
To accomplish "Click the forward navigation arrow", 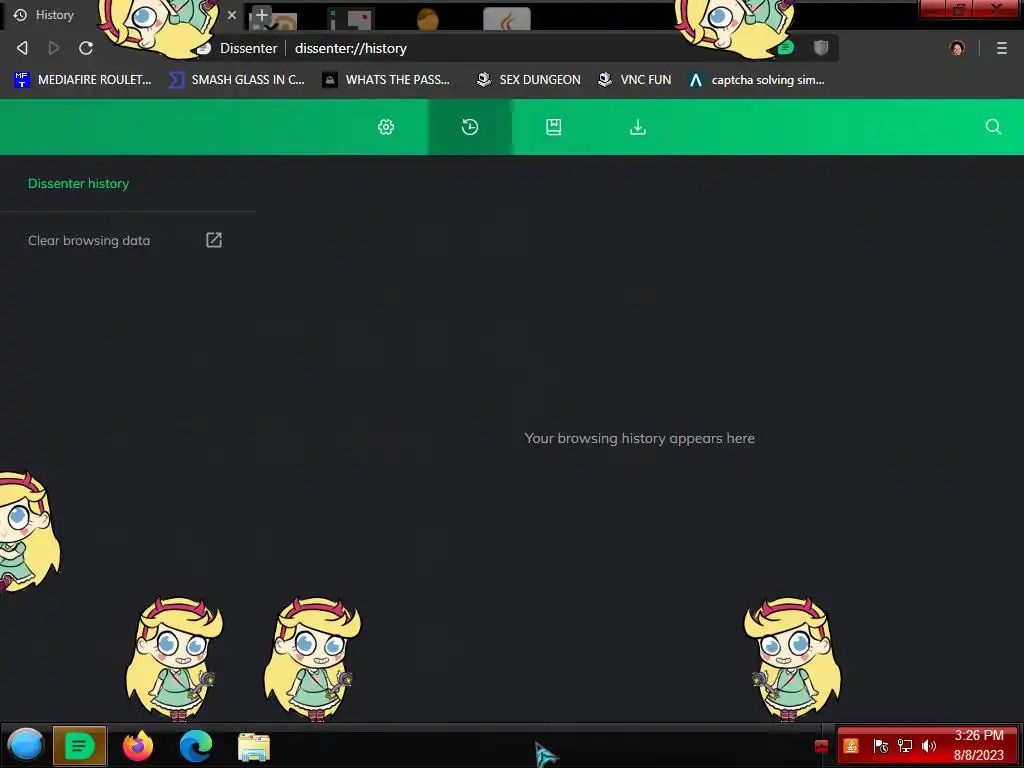I will [x=54, y=48].
